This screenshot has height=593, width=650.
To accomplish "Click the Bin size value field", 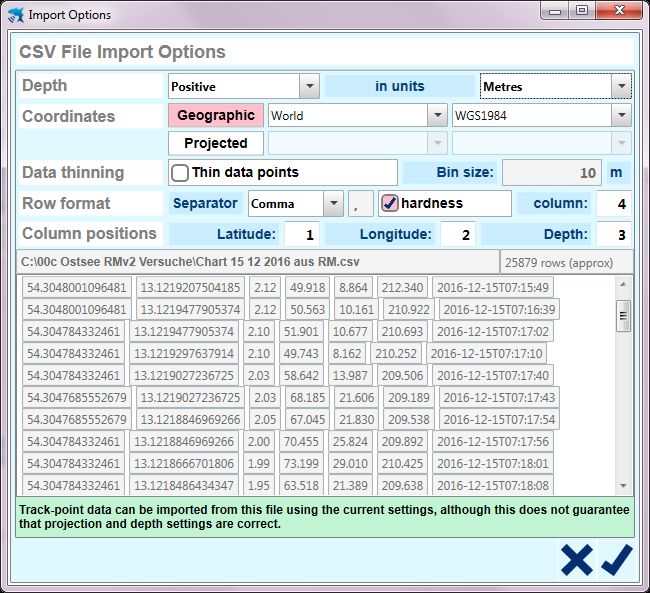I will pos(551,173).
